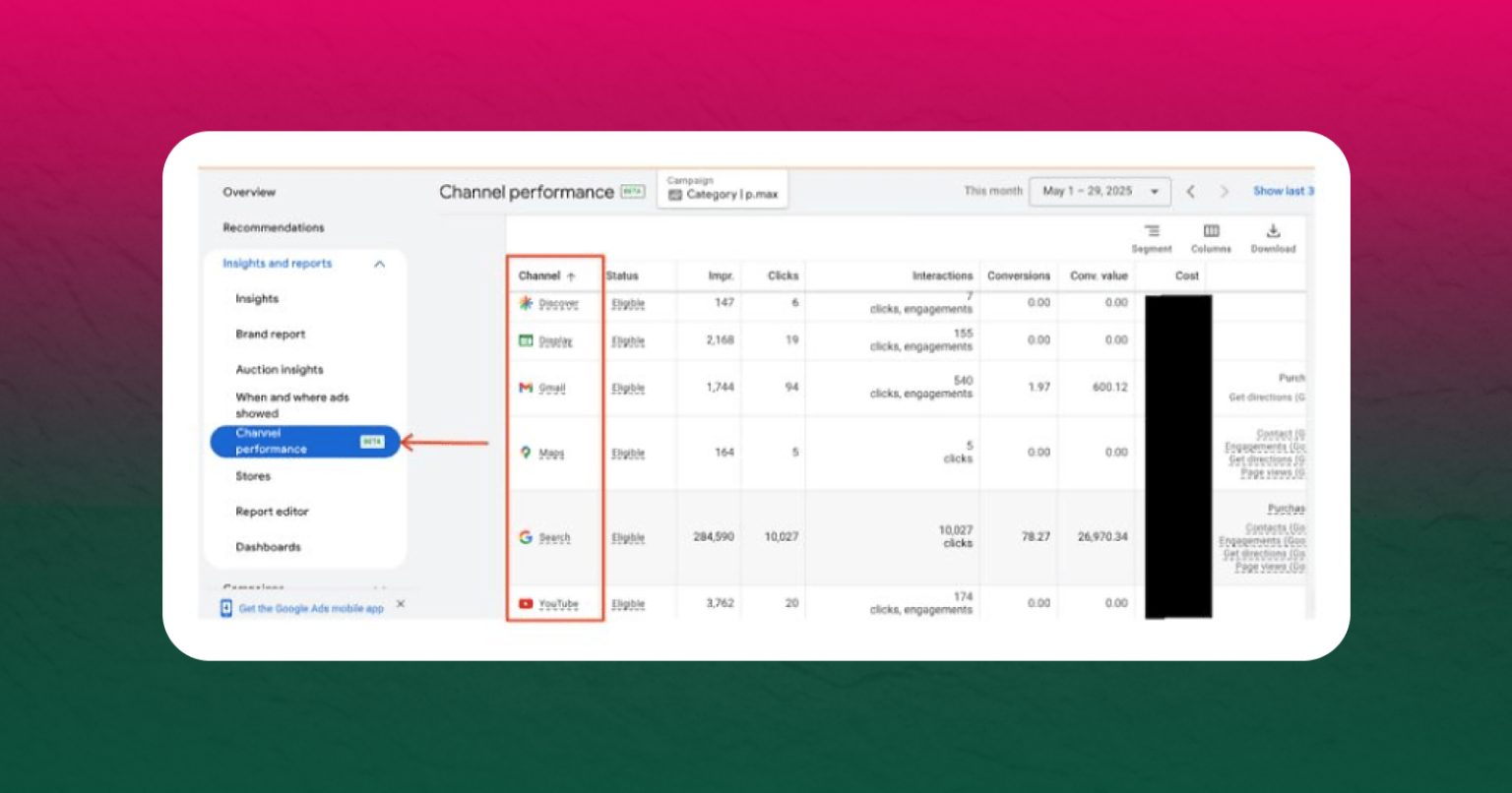Image resolution: width=1512 pixels, height=793 pixels.
Task: Open the Category | p.max campaign selector
Action: point(723,189)
